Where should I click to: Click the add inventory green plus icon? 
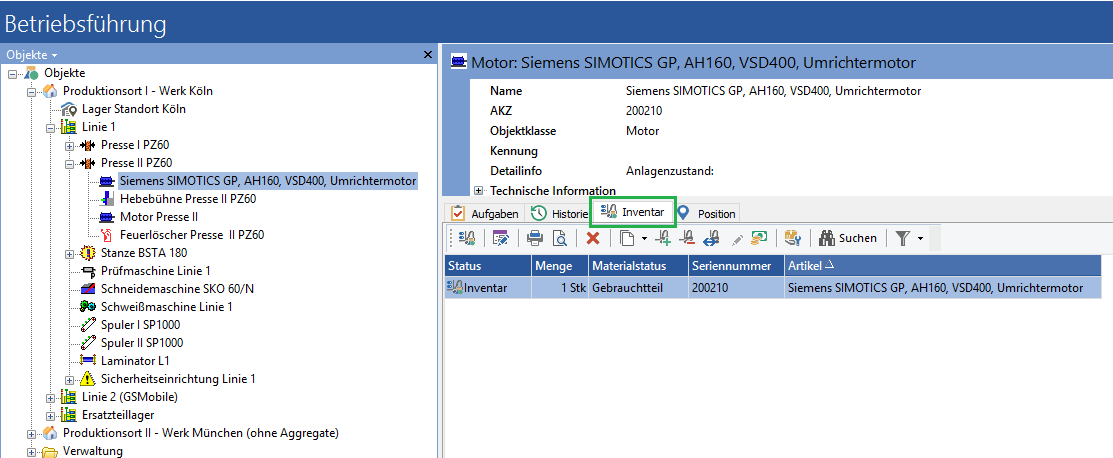click(664, 239)
